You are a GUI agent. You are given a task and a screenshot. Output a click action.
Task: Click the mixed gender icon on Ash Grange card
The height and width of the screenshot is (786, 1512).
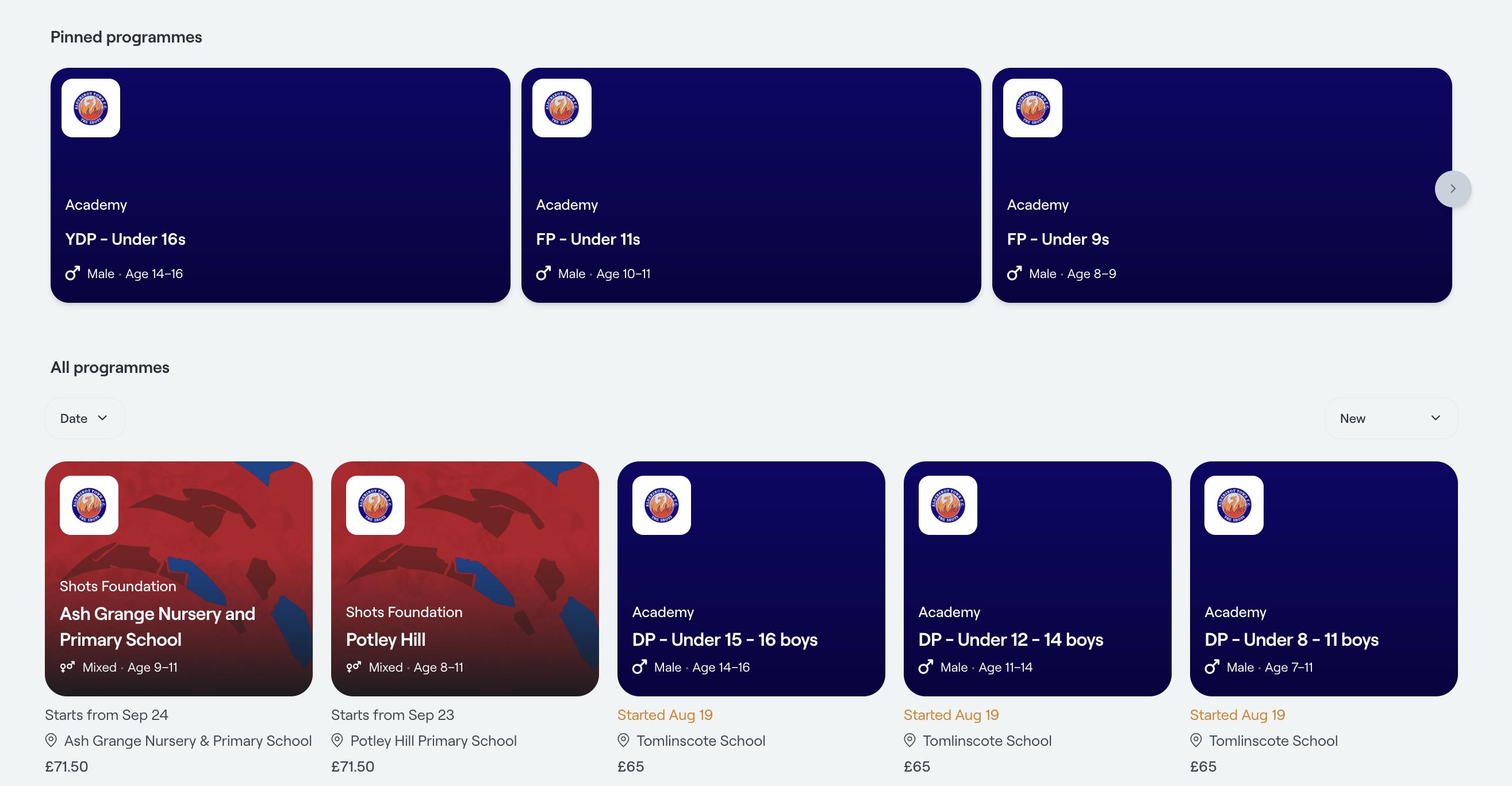(x=67, y=667)
